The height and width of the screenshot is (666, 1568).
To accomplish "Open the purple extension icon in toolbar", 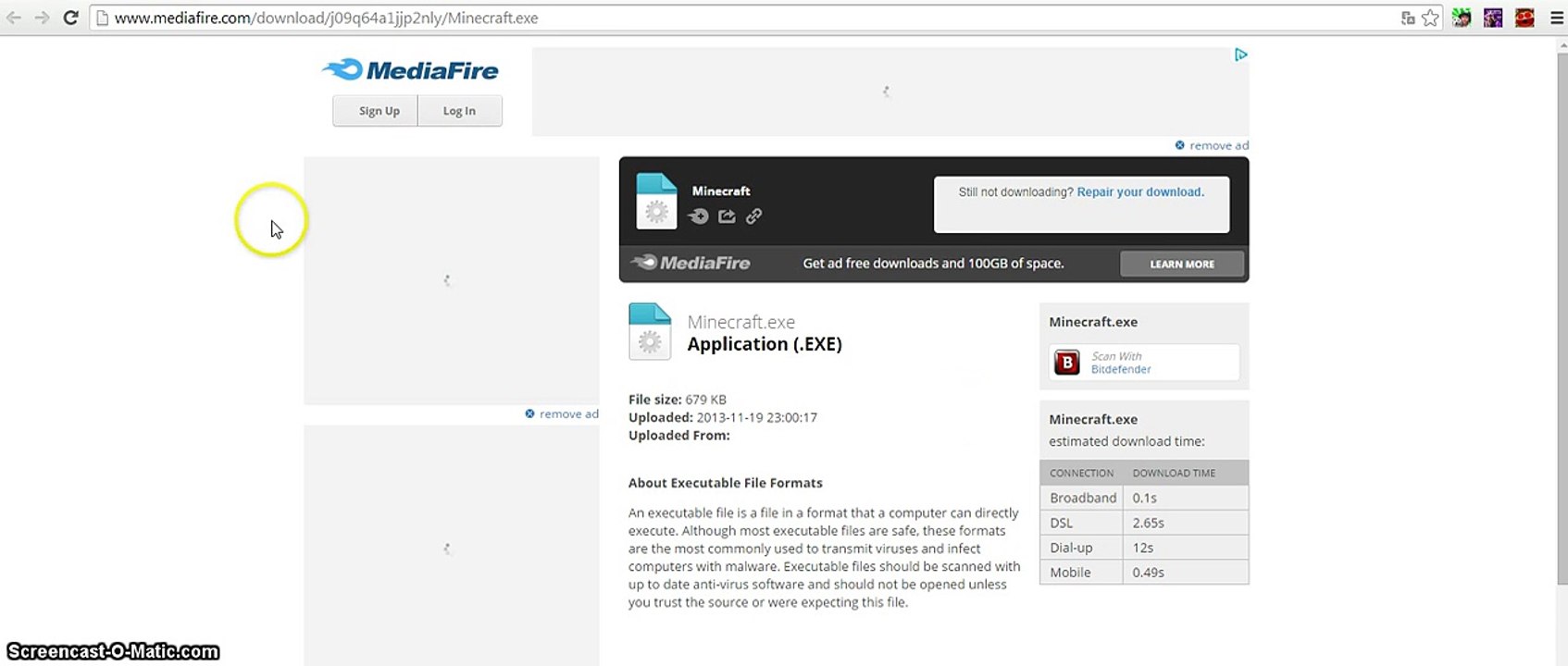I will (1493, 18).
